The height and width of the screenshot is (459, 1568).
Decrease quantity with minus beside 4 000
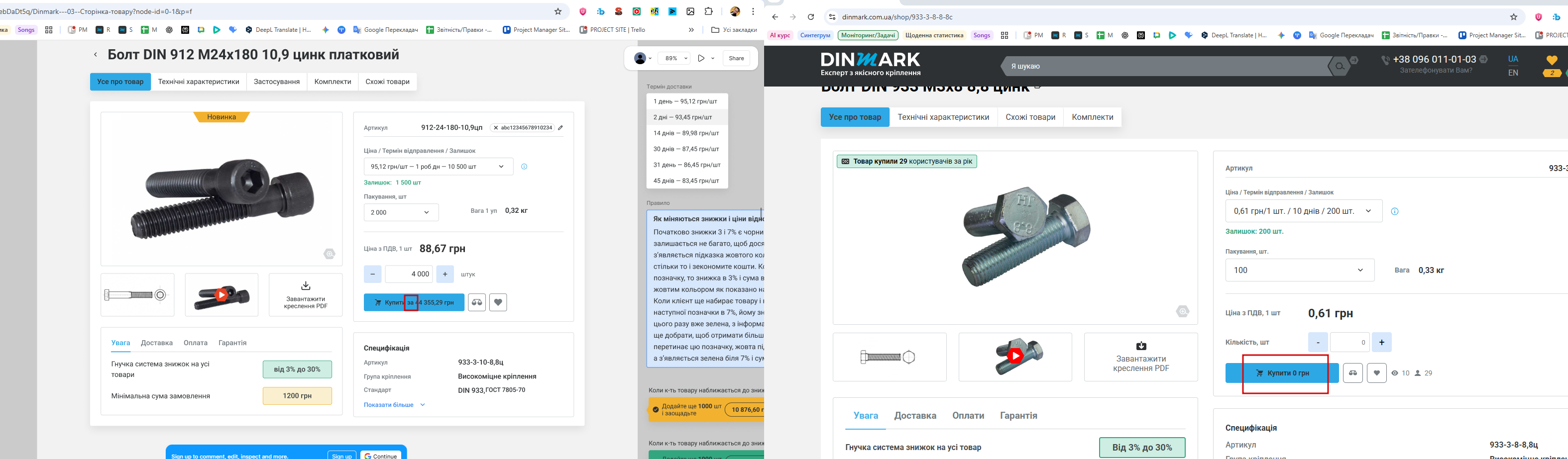[x=372, y=274]
